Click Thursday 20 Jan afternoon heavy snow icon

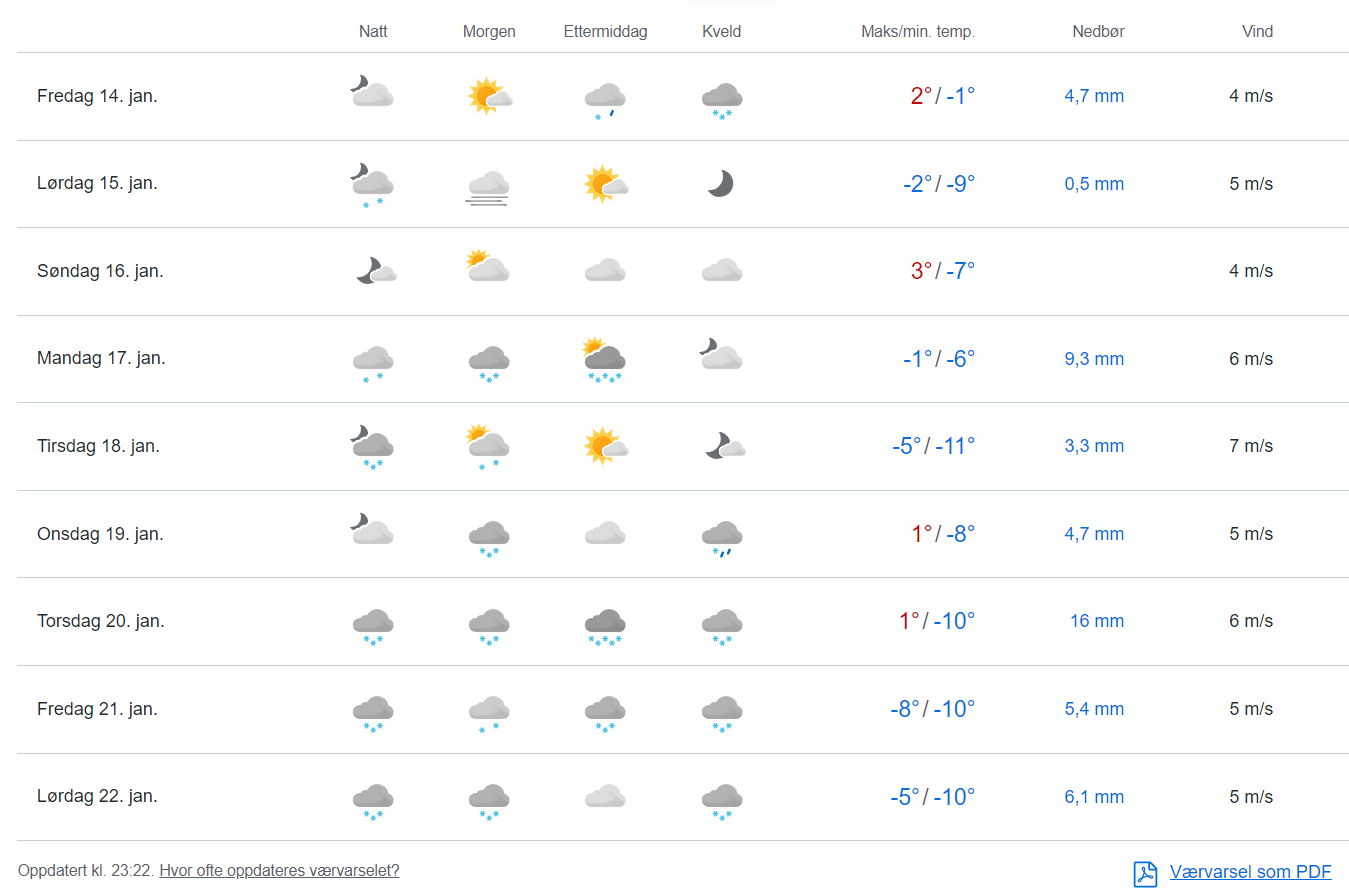[x=605, y=625]
